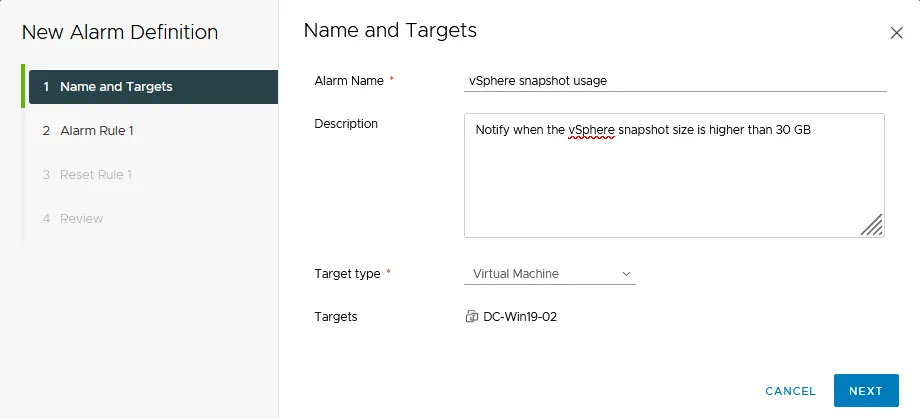This screenshot has width=920, height=419.
Task: Jump to the Review step
Action: click(81, 219)
